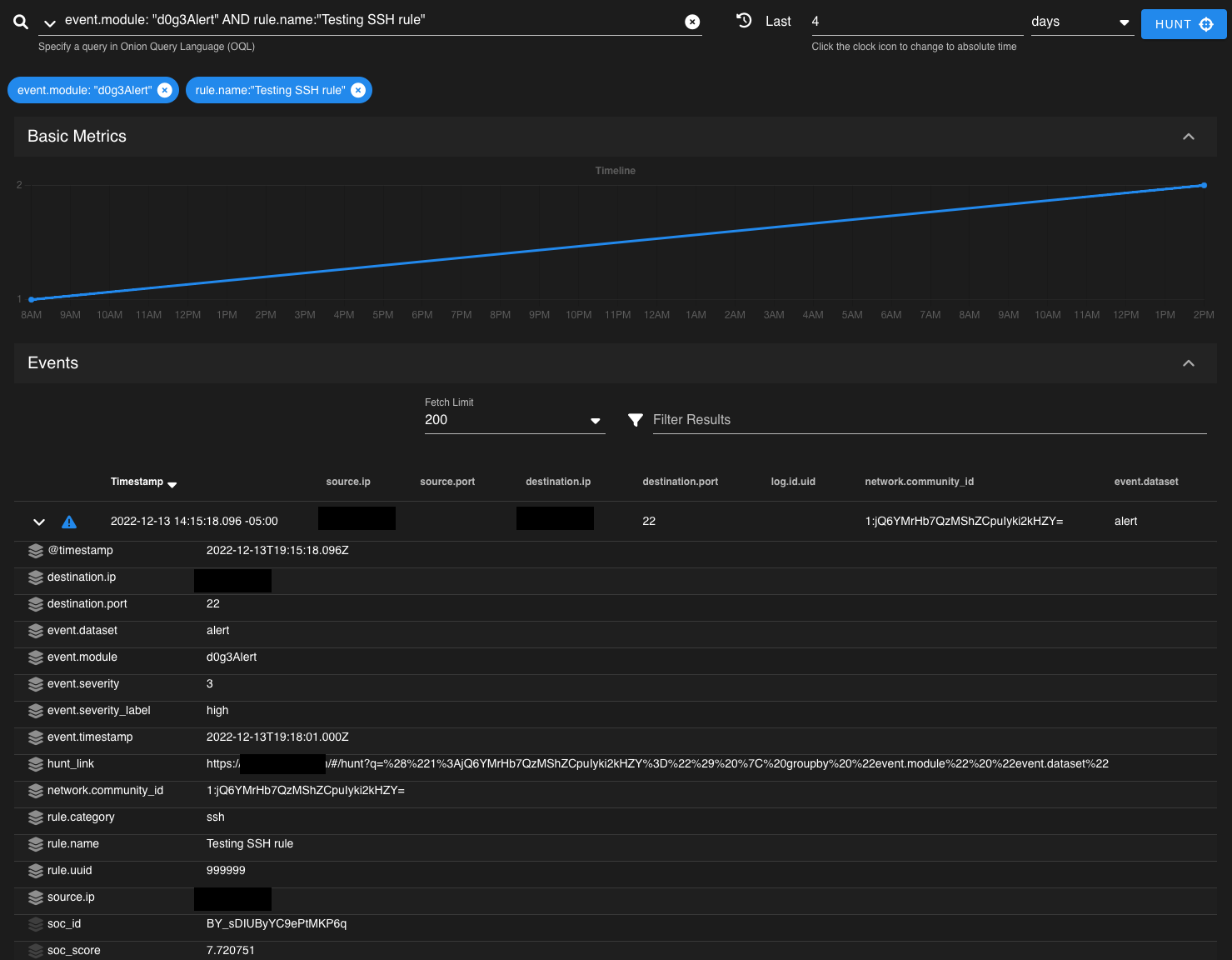Clear the query text with the X icon
This screenshot has width=1232, height=960.
coord(692,22)
